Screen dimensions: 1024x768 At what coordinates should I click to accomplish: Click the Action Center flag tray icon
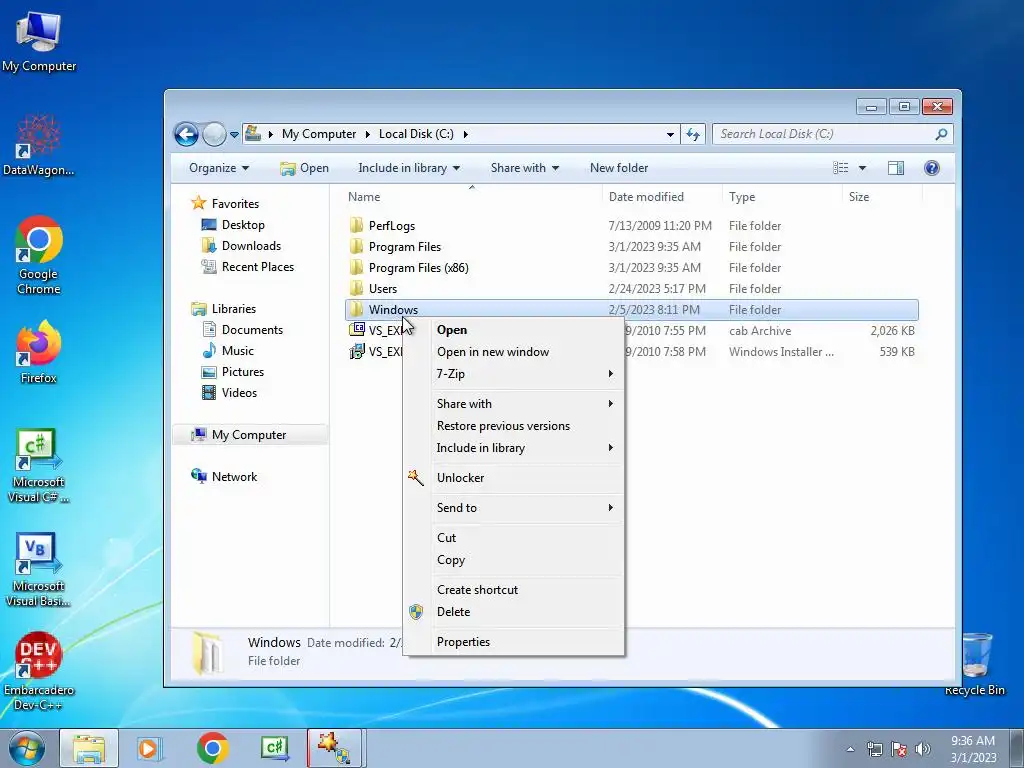[899, 749]
